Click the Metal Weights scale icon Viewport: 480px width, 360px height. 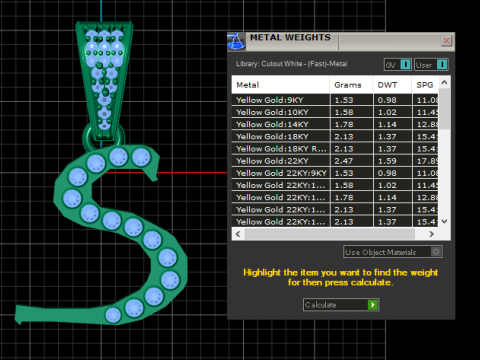(x=236, y=42)
